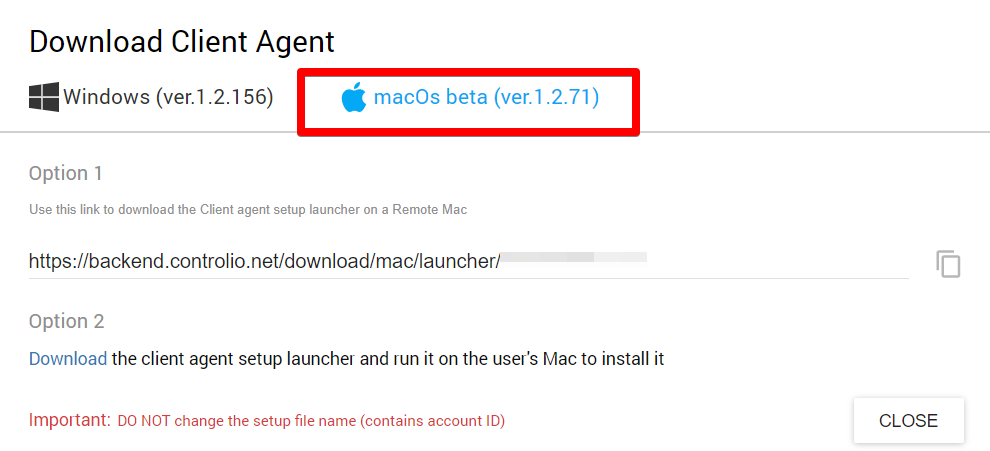Viewport: 990px width, 451px height.
Task: Click the Download link in Option 2
Action: click(x=67, y=358)
